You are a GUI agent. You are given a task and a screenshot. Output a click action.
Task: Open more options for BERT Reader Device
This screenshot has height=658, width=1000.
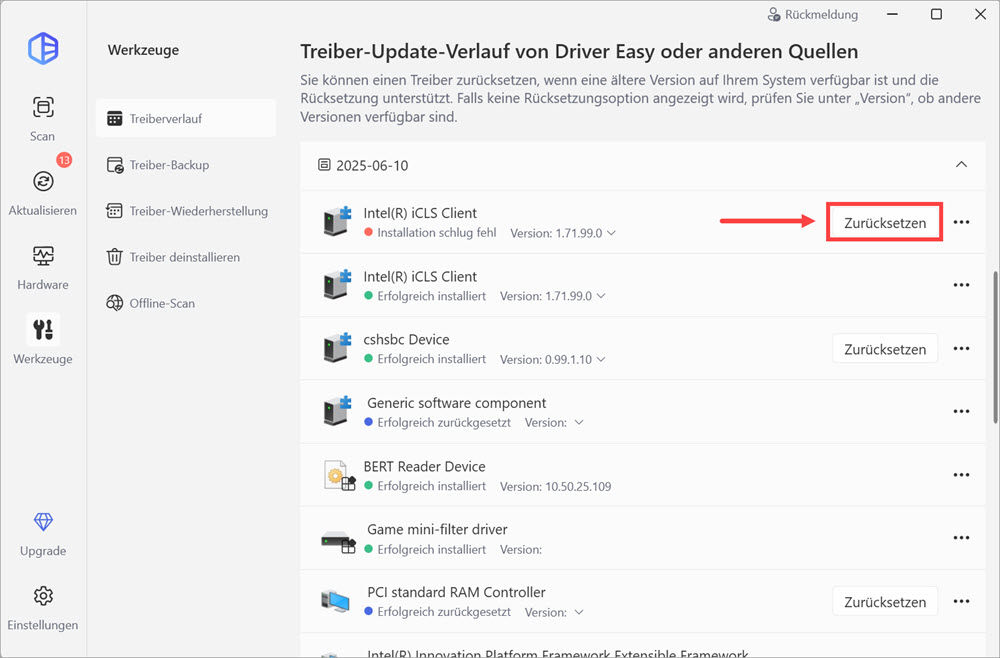(961, 475)
